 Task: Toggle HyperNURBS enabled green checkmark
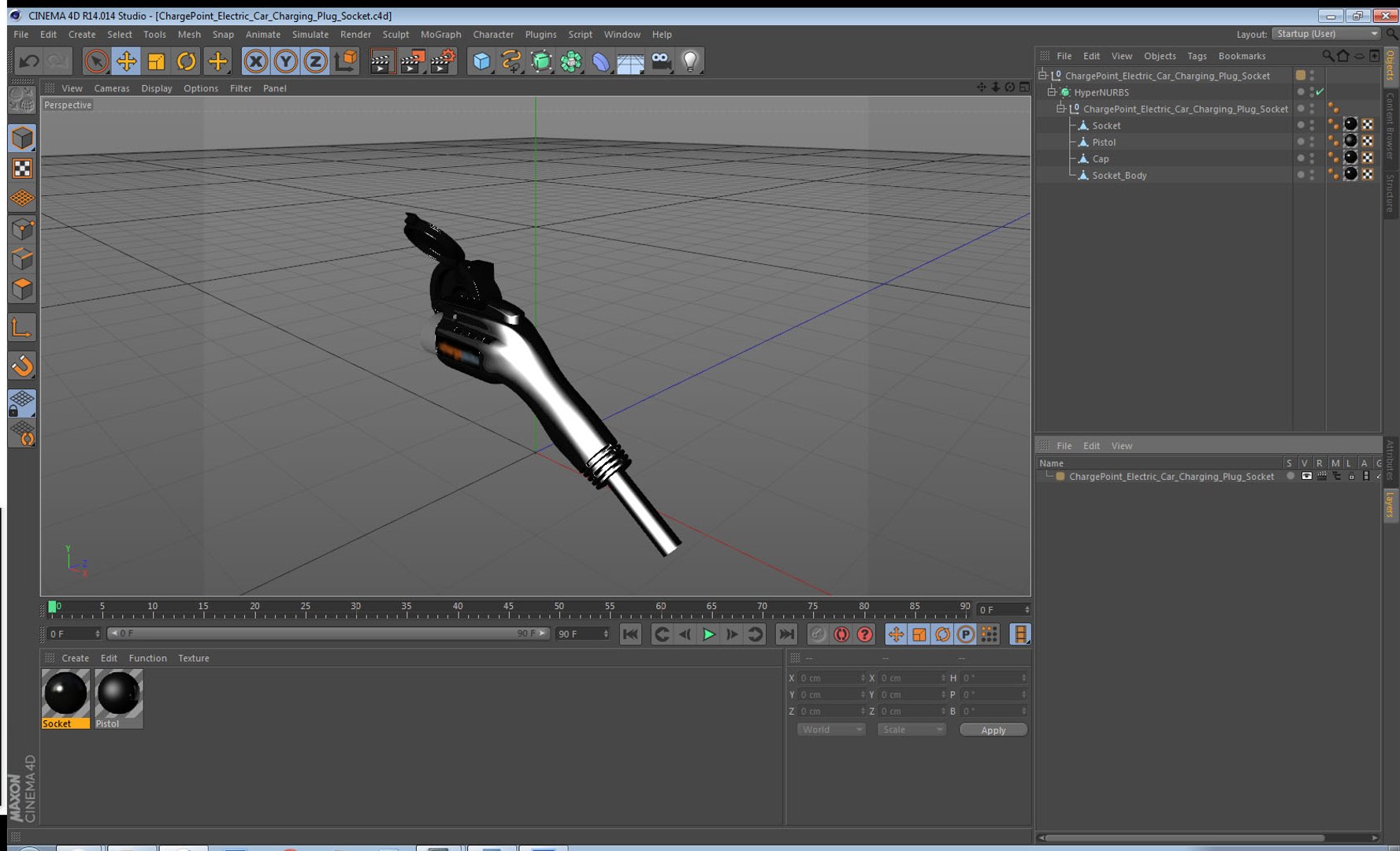(1320, 92)
